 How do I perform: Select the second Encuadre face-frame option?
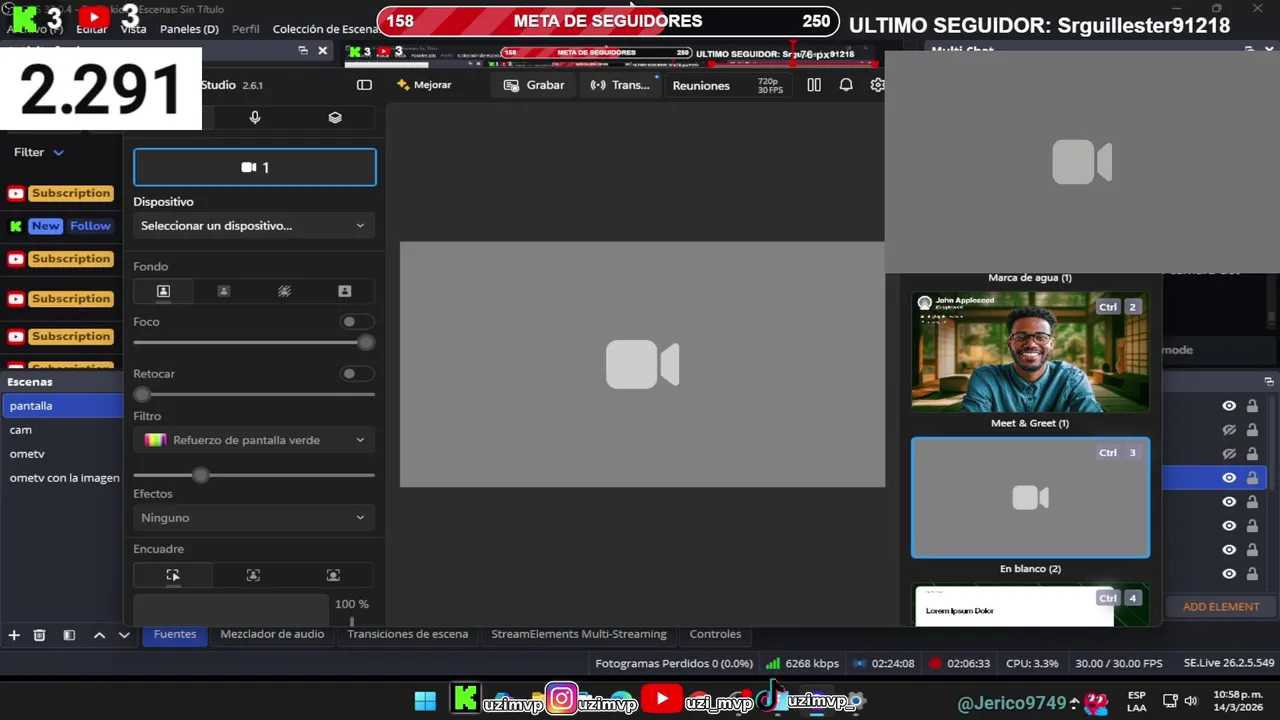click(x=253, y=575)
